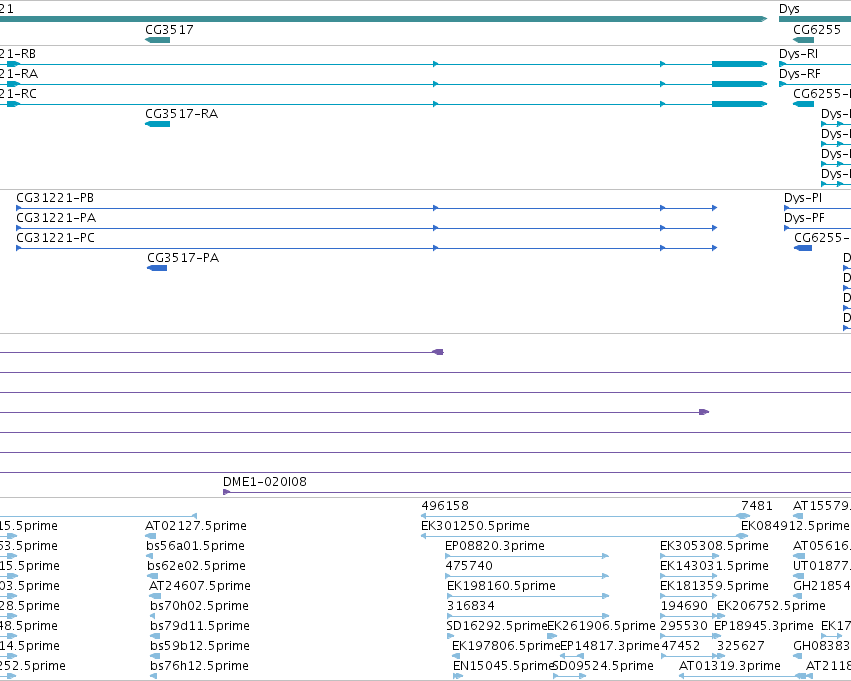Click the teal CG3517 gene arrow glyph
This screenshot has height=681, width=851.
(157, 40)
